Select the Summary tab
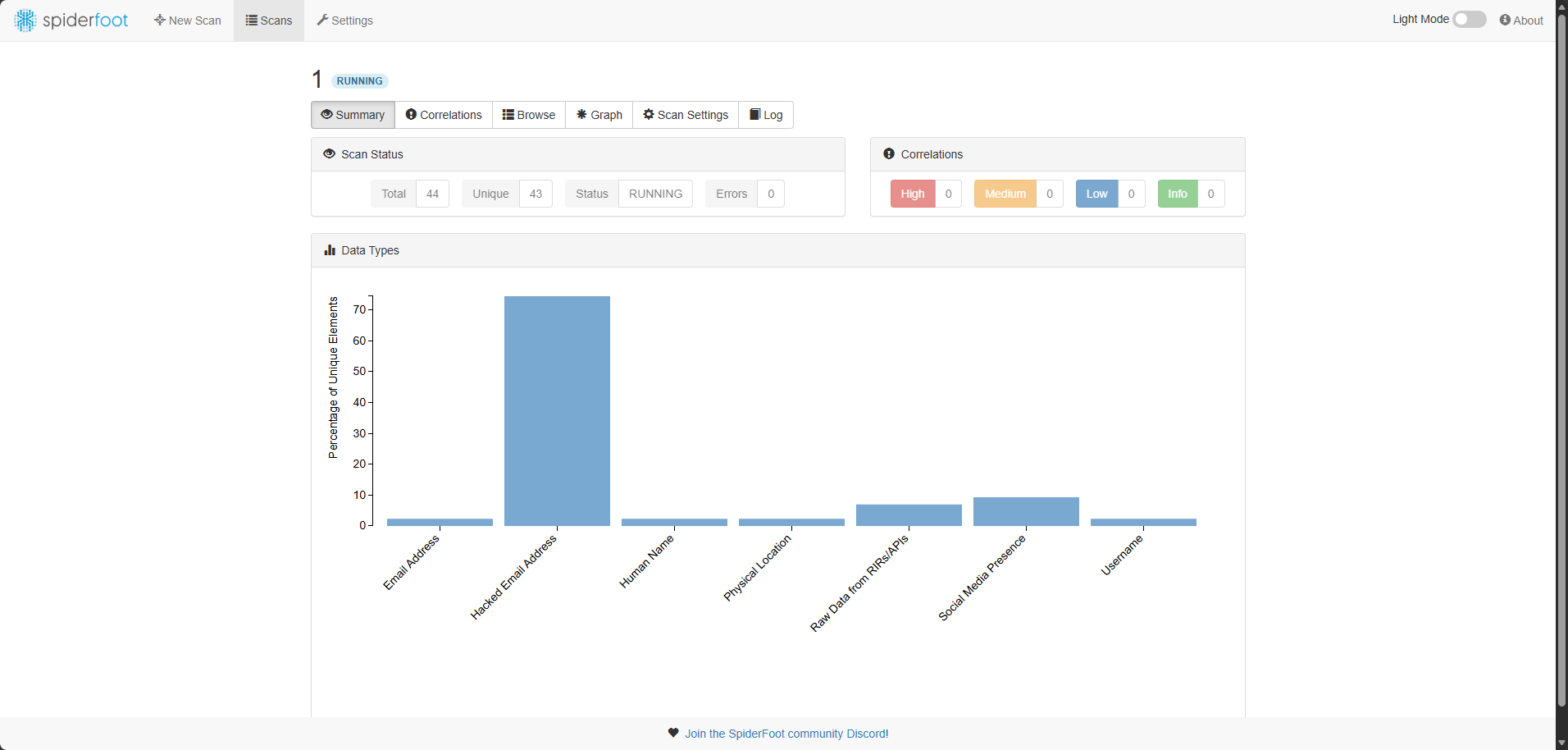This screenshot has width=1568, height=750. (x=353, y=115)
